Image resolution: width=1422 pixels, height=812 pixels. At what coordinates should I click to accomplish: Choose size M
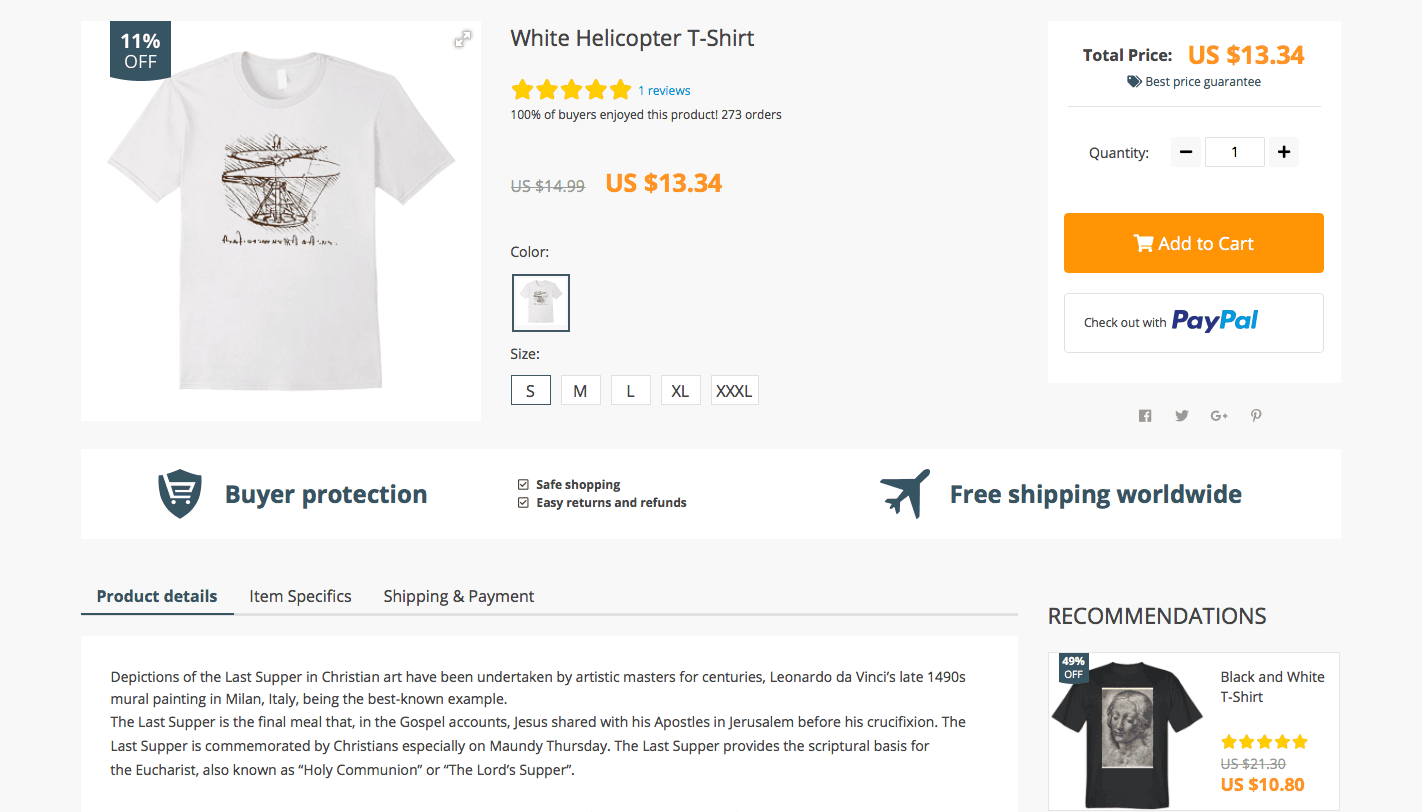click(580, 391)
